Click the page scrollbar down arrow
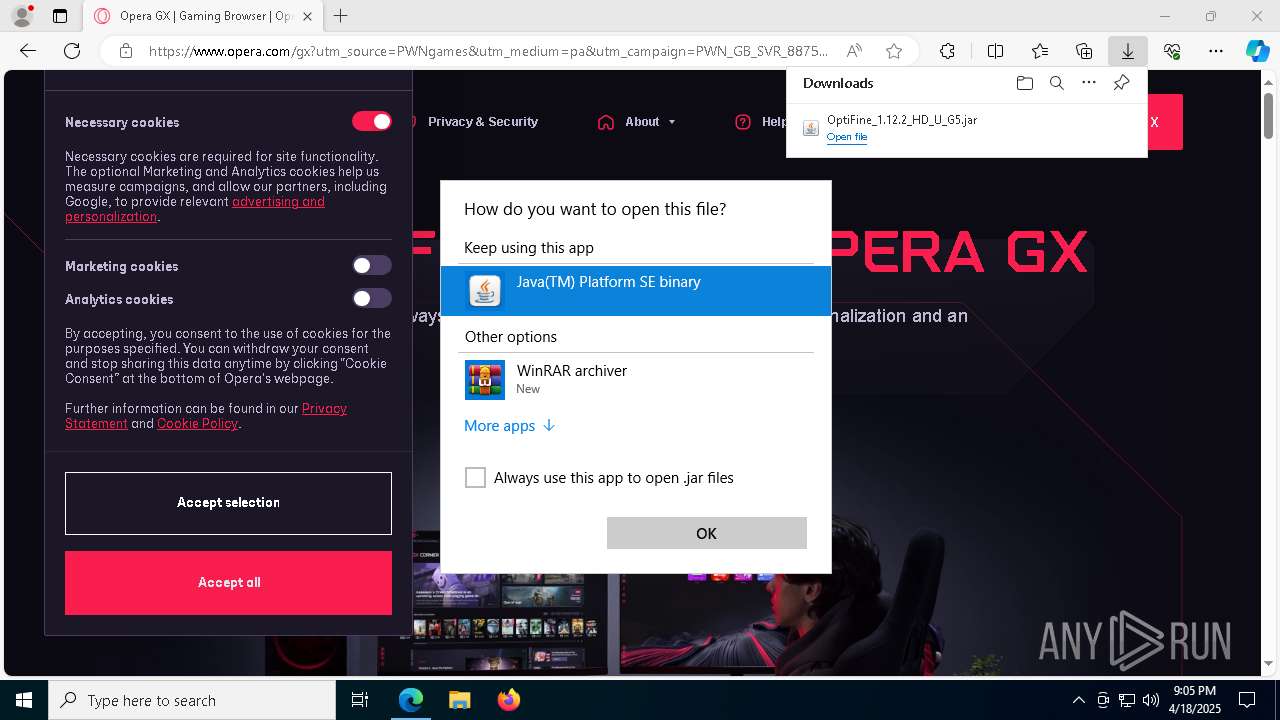Image resolution: width=1280 pixels, height=720 pixels. coord(1269,664)
